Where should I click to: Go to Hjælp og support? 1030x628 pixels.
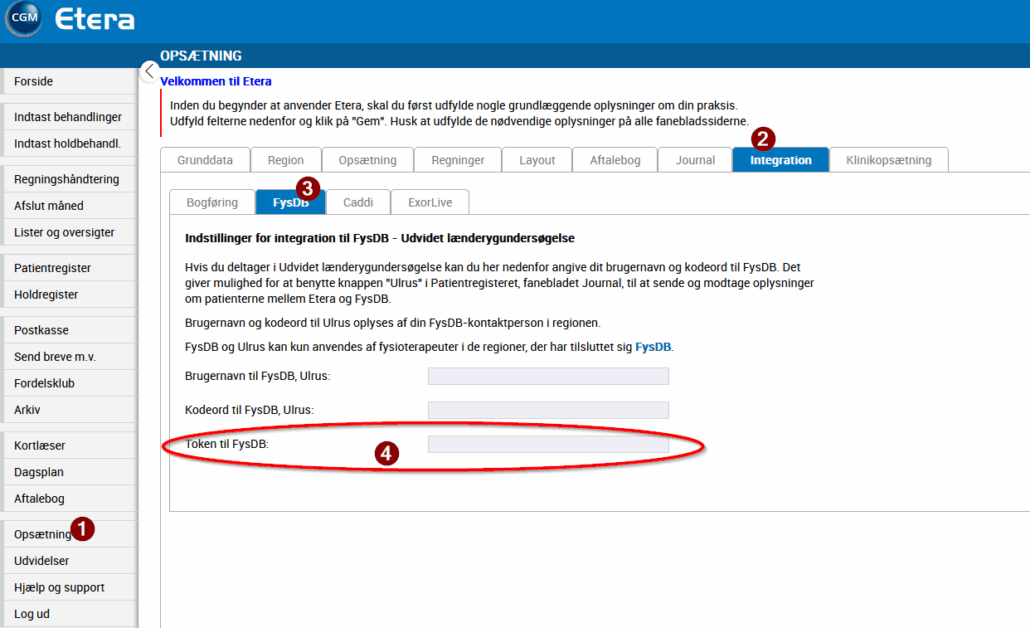[68, 587]
